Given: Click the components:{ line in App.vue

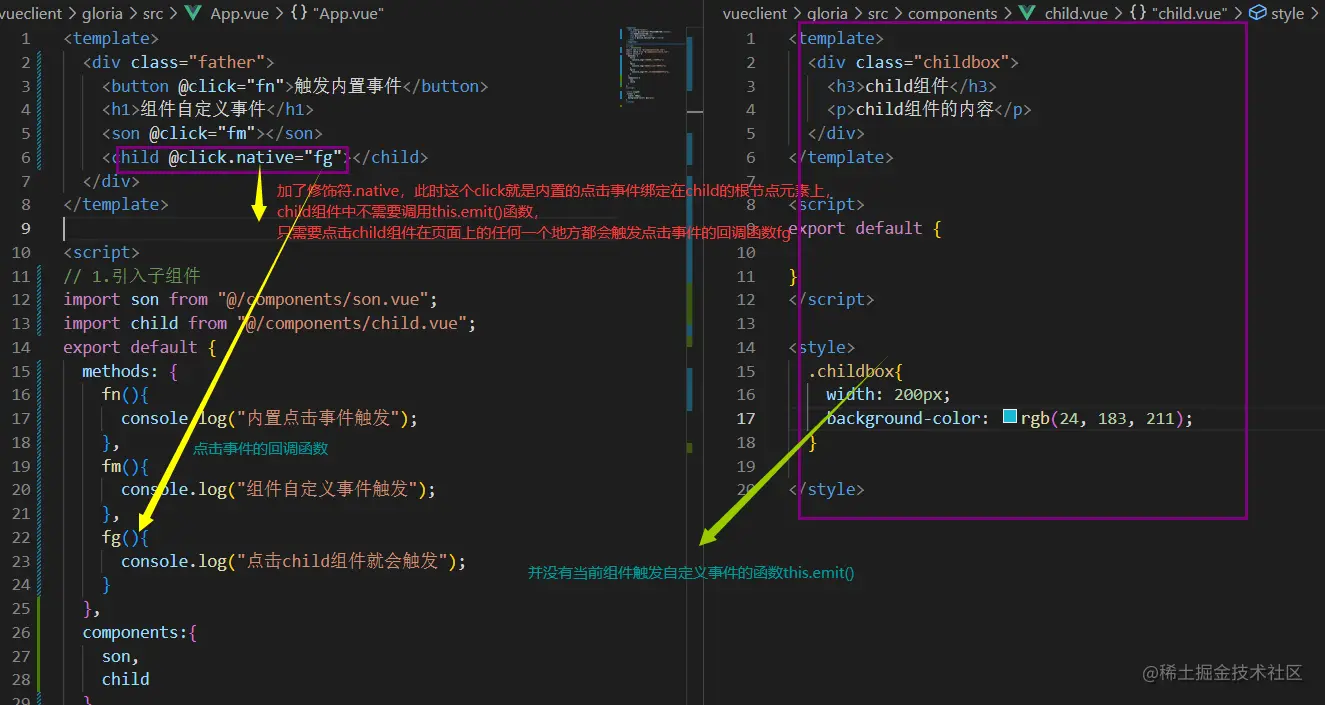Looking at the screenshot, I should click(140, 632).
